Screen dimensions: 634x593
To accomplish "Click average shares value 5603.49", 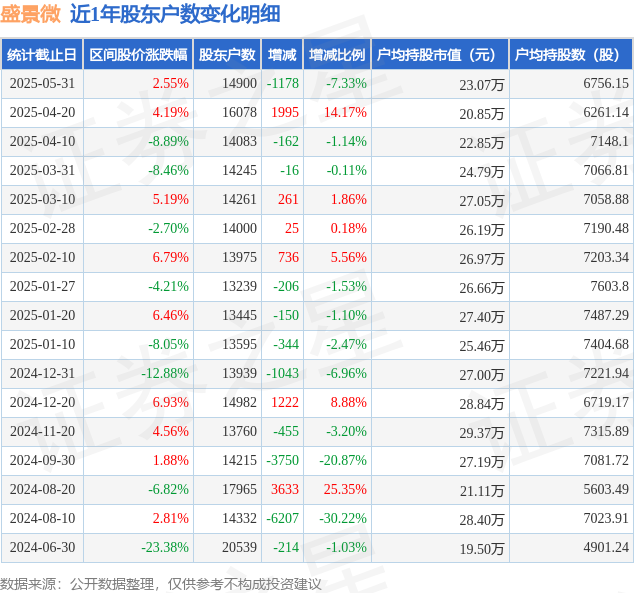I will (606, 490).
